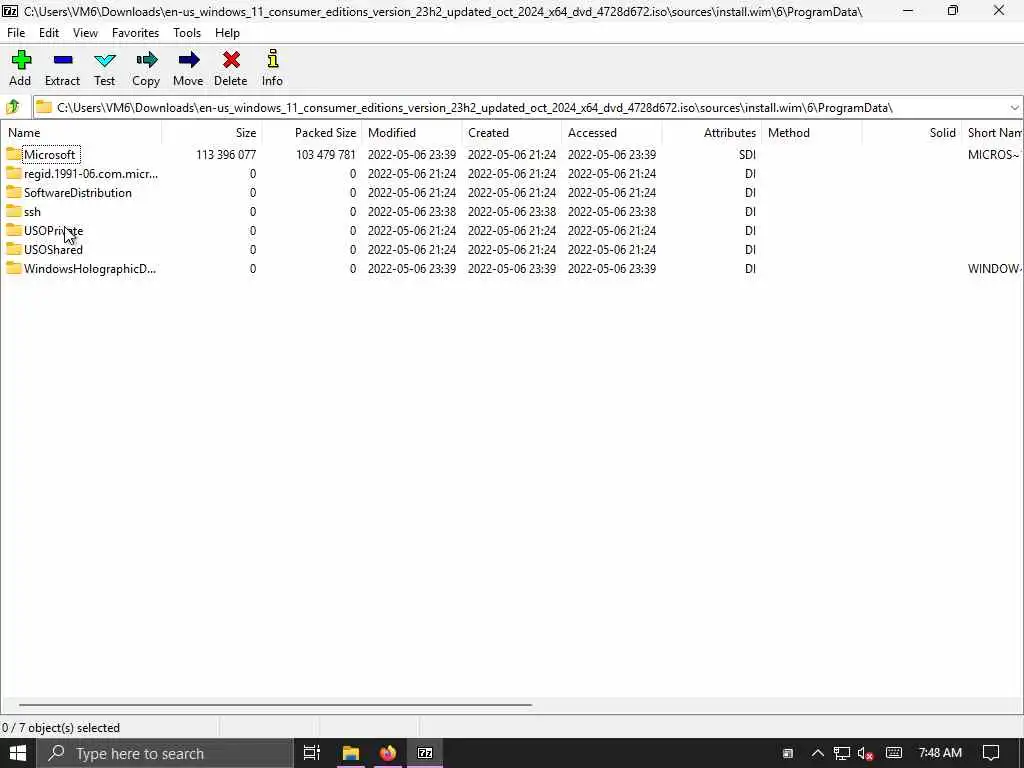Select the regid.1991-06.com.micr... folder icon
Screen dimensions: 1024x768
14,173
